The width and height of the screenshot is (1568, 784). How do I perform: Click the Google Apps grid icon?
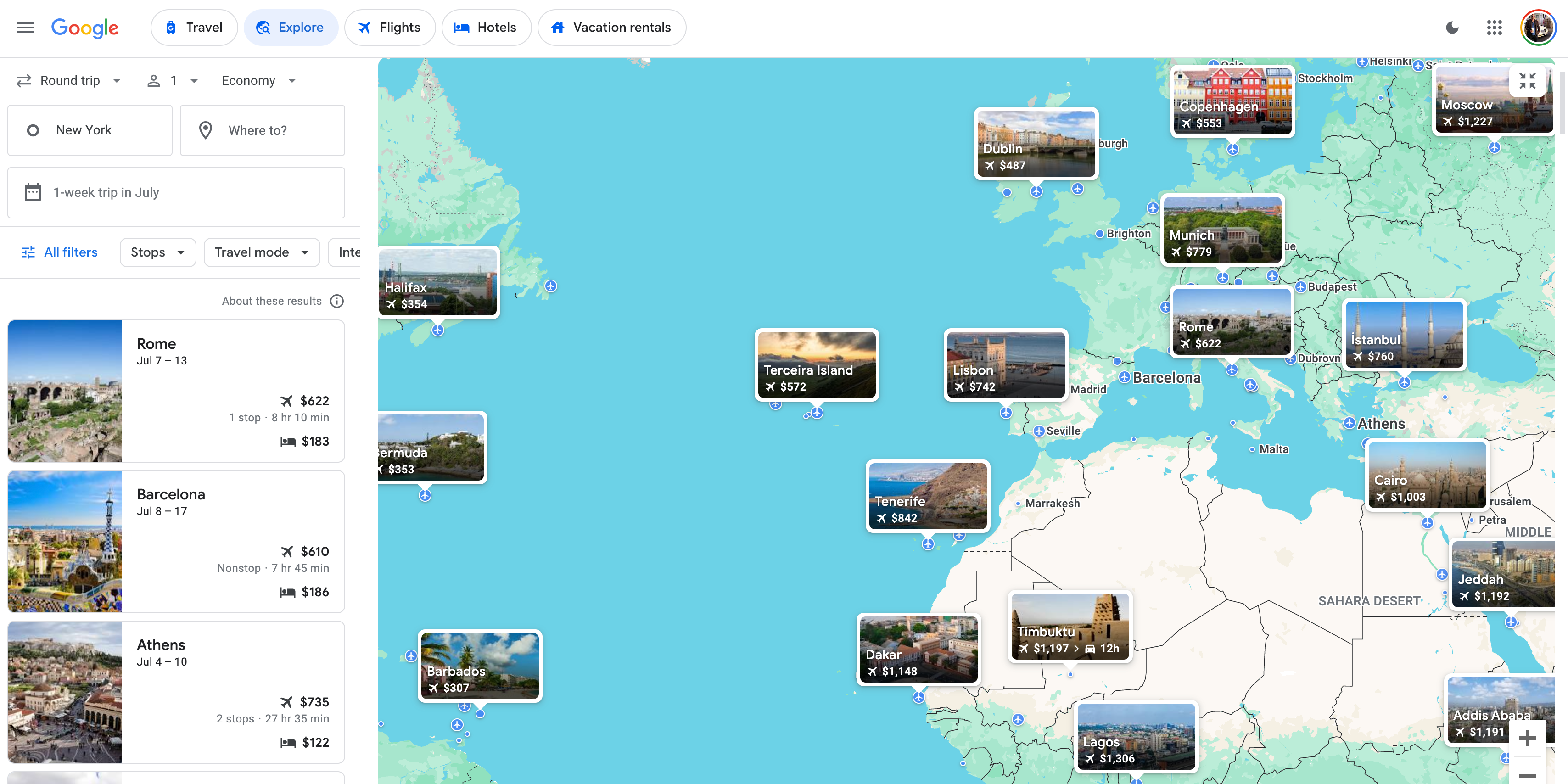tap(1494, 27)
